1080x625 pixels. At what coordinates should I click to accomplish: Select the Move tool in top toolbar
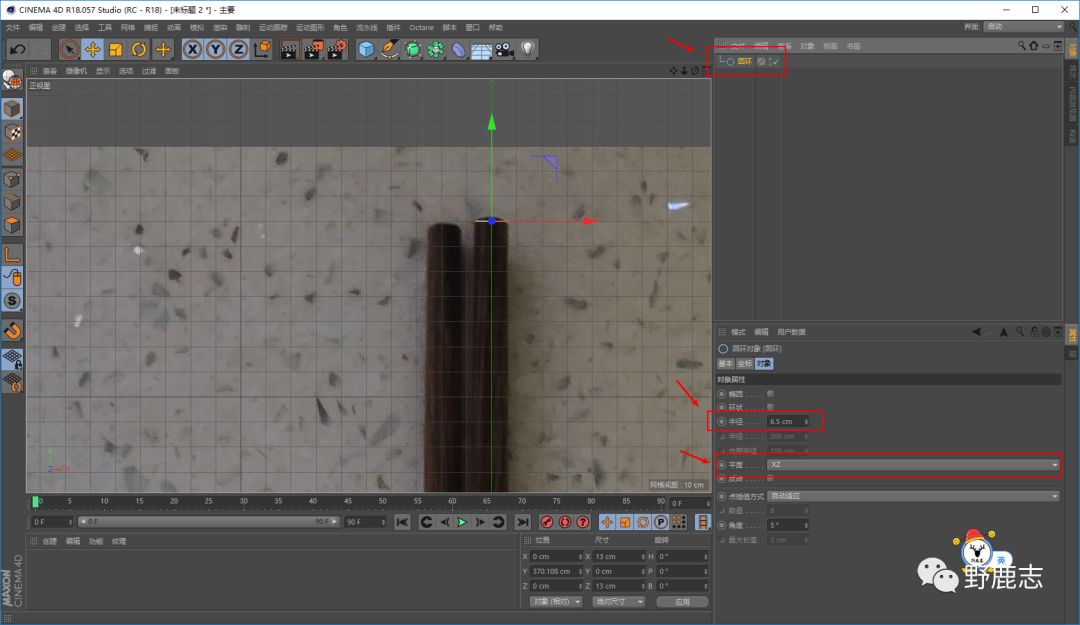pos(92,49)
